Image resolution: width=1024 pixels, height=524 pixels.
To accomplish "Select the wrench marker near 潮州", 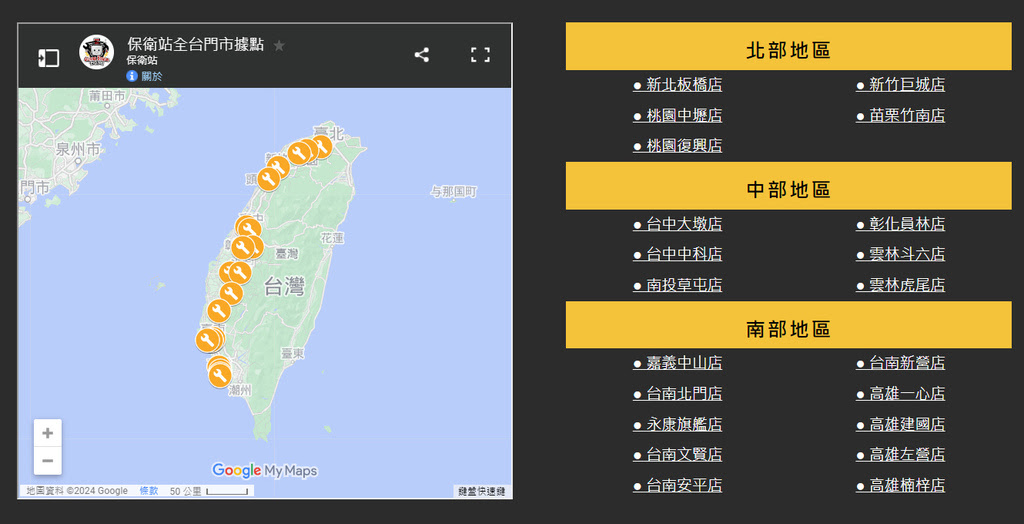I will coord(220,376).
